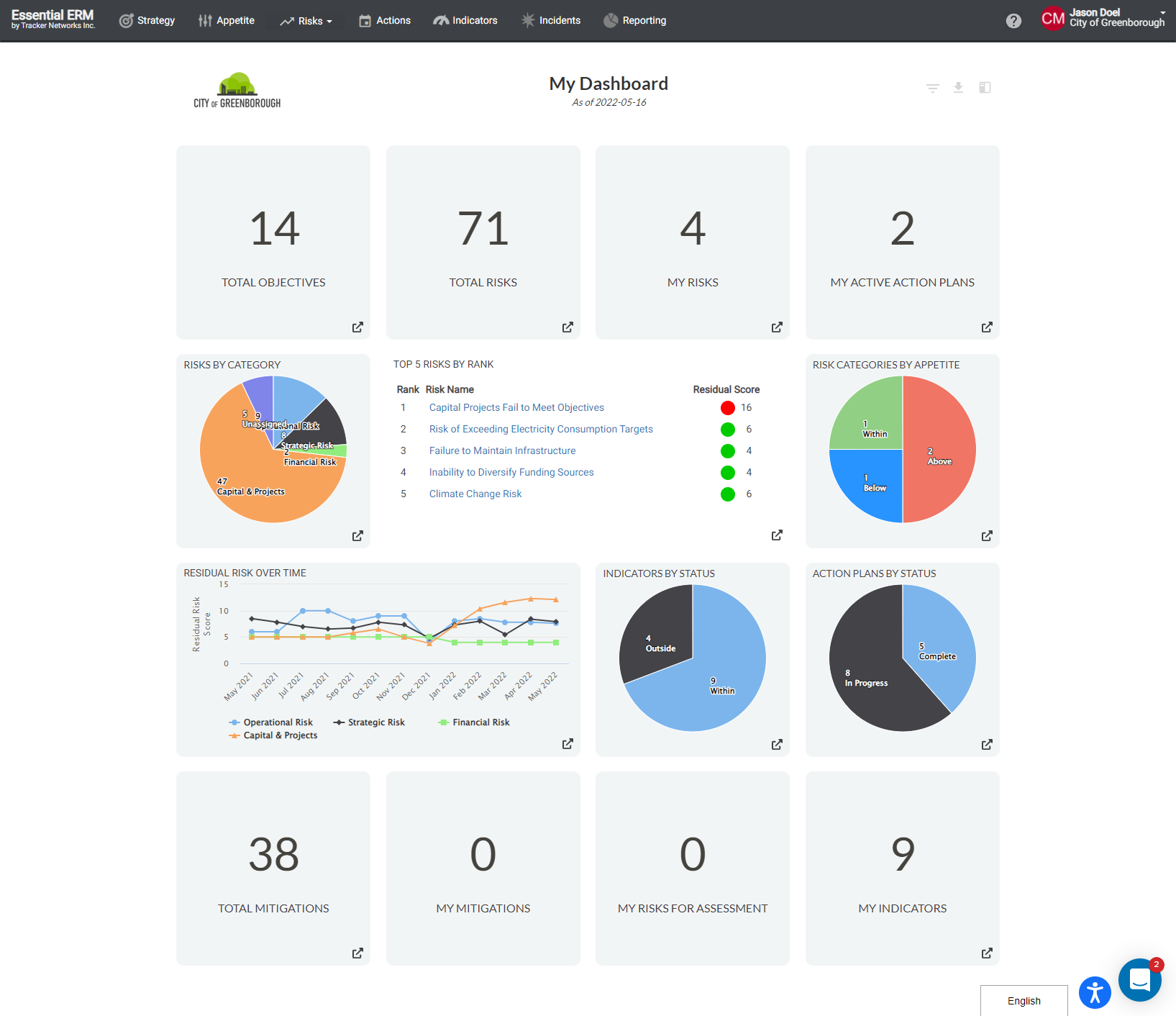Screen dimensions: 1176x1016
Task: Download the dashboard report
Action: coord(959,88)
